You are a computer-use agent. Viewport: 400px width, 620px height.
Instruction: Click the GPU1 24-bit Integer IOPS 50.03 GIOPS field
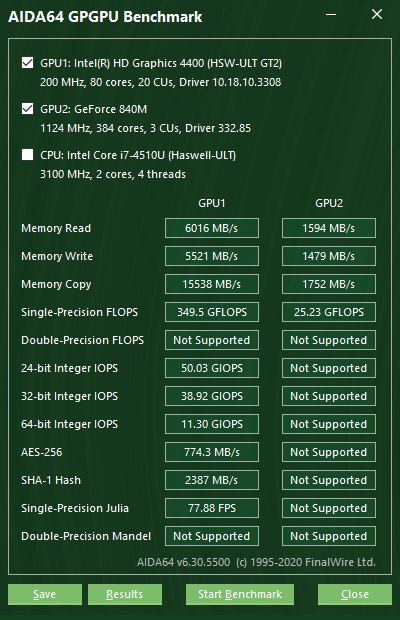[212, 369]
